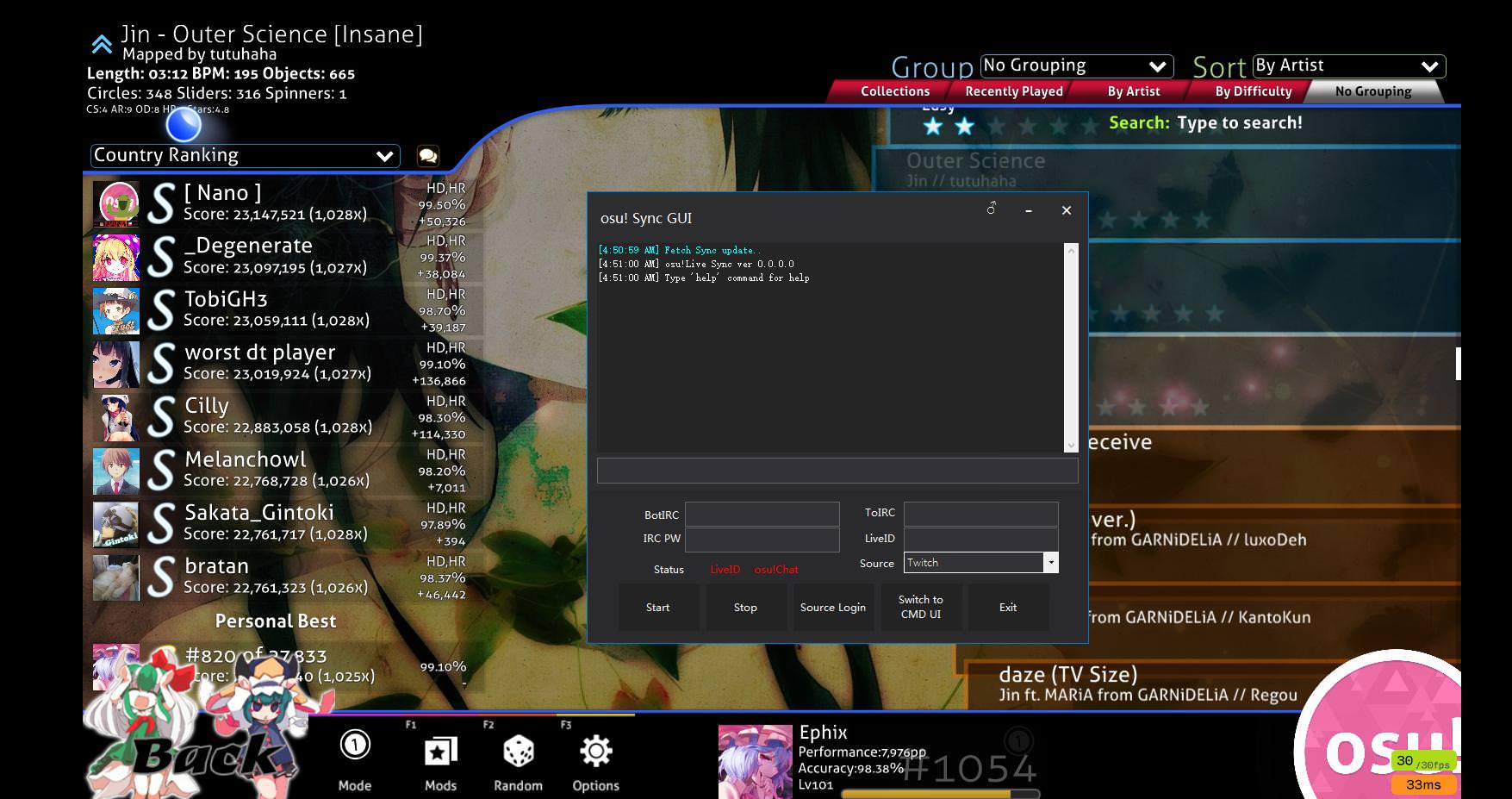Expand the Sort By Artist dropdown

(x=1349, y=66)
